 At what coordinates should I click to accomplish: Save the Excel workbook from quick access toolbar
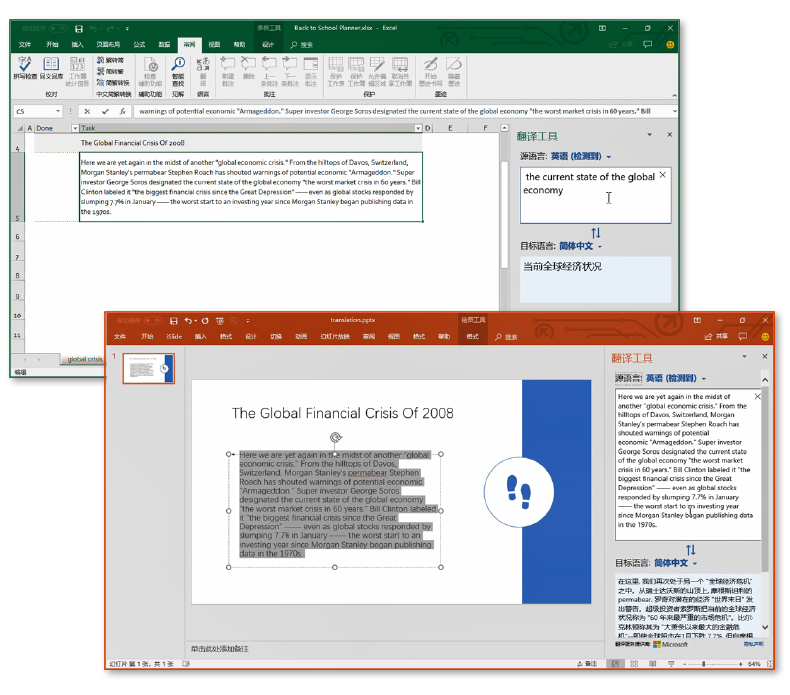point(79,29)
